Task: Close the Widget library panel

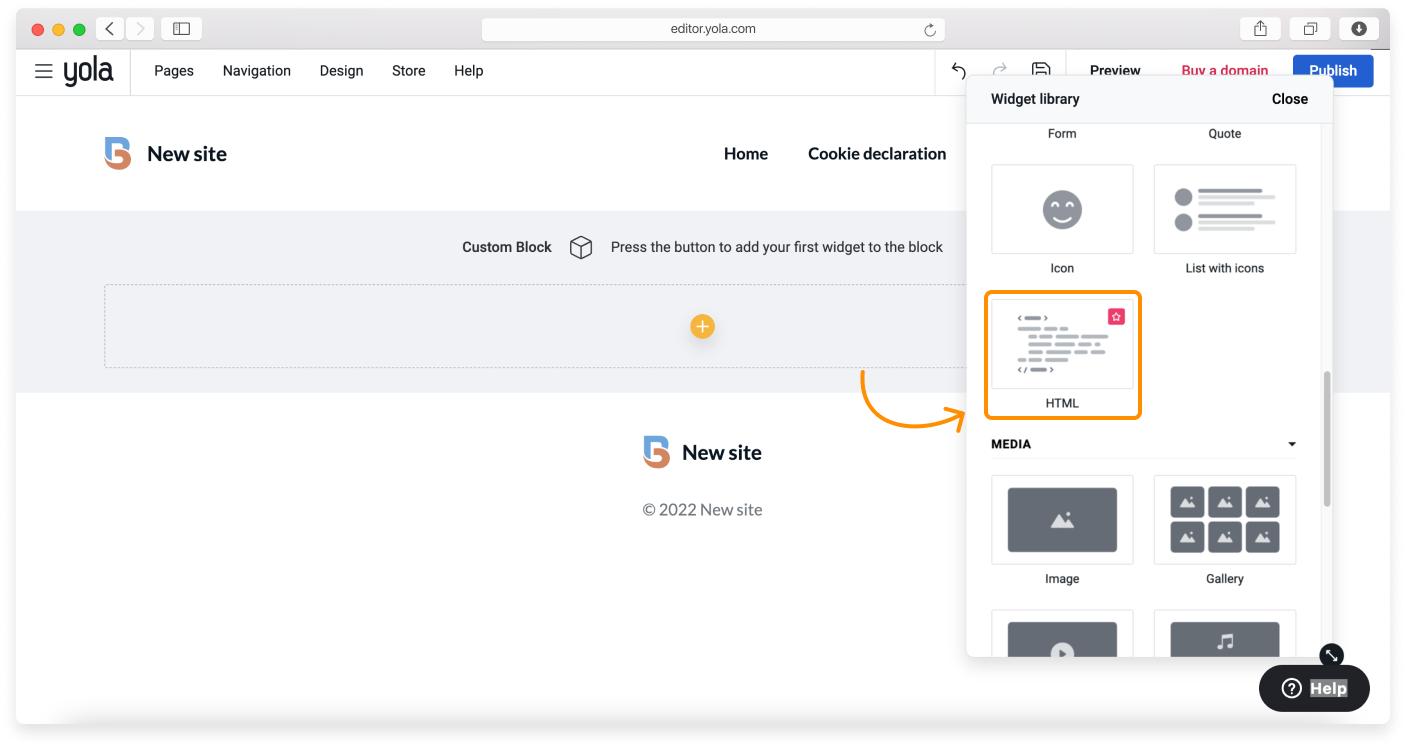Action: (x=1289, y=99)
